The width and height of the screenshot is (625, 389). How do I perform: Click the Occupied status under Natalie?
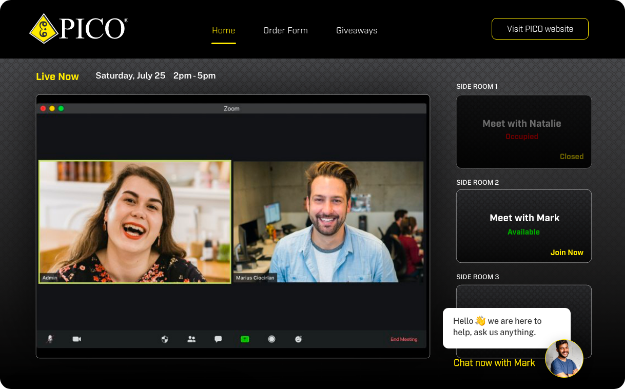[522, 136]
